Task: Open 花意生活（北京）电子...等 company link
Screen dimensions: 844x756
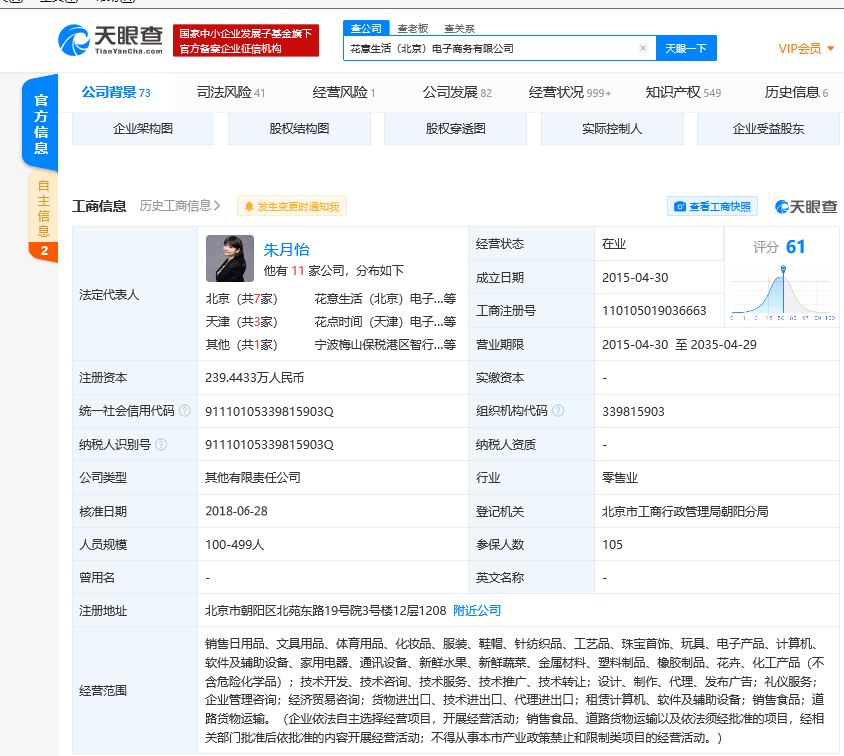Action: 385,299
